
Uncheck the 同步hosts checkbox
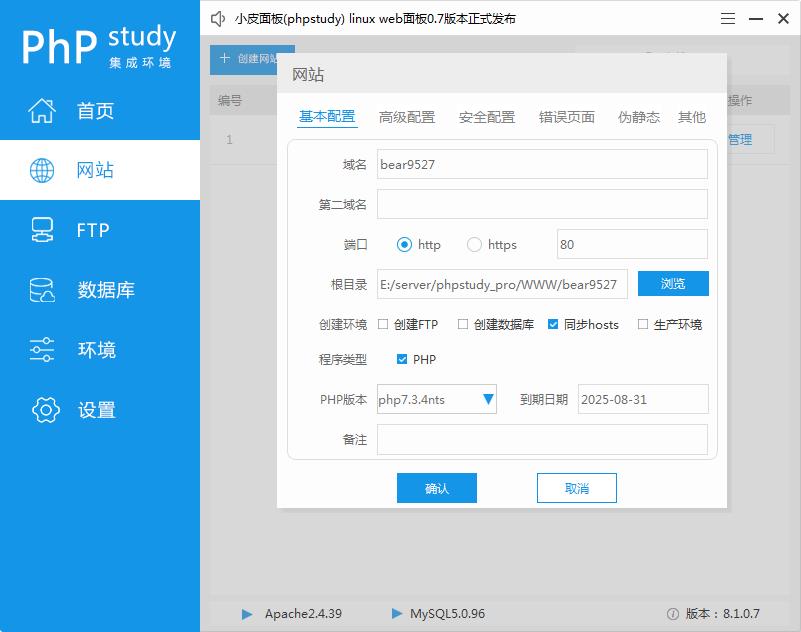(x=553, y=324)
